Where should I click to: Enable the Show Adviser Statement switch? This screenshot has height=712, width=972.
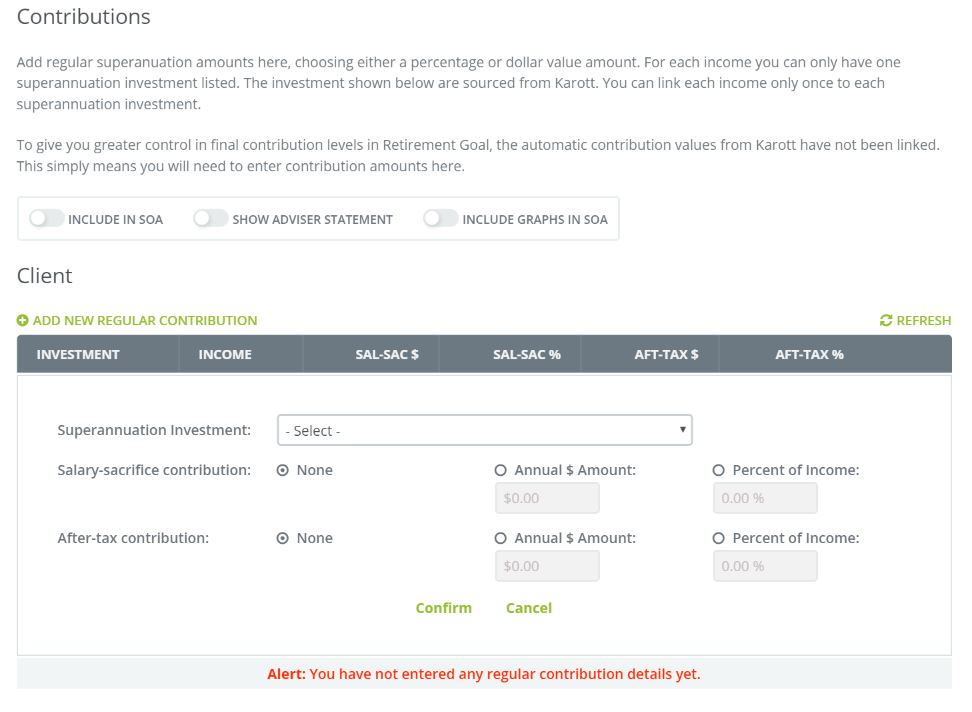pos(210,219)
